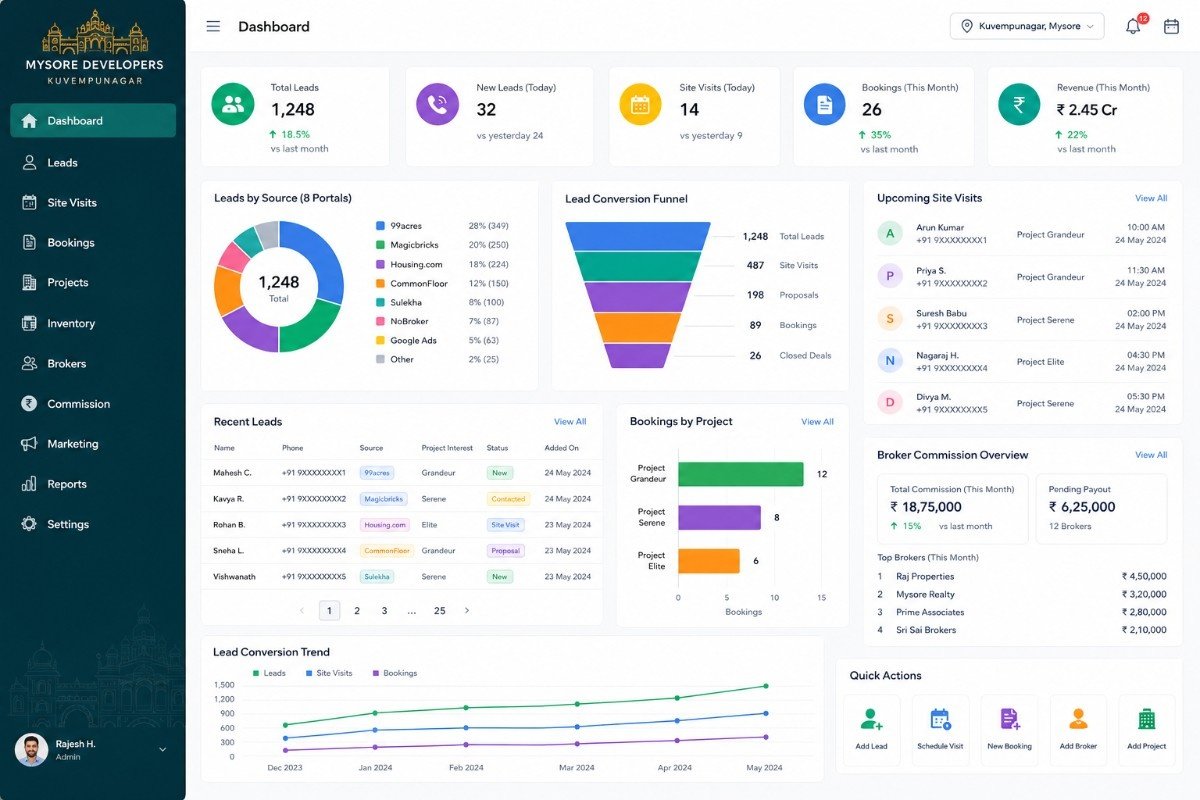Click Suresh Babu avatar S

coord(890,319)
